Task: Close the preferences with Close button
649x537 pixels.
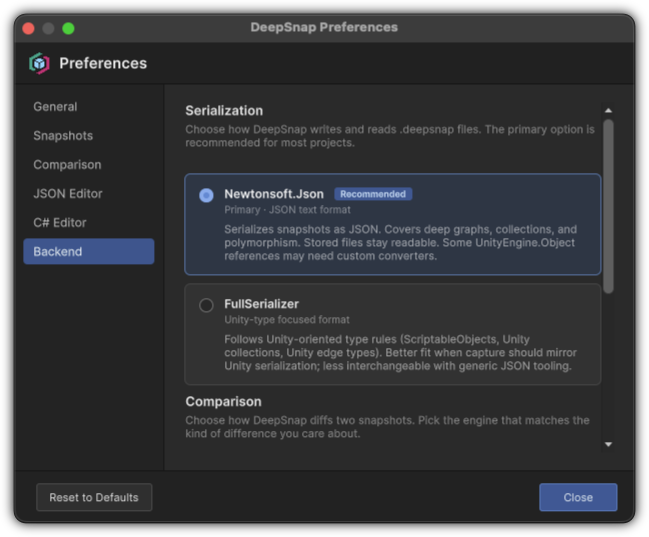Action: [578, 497]
